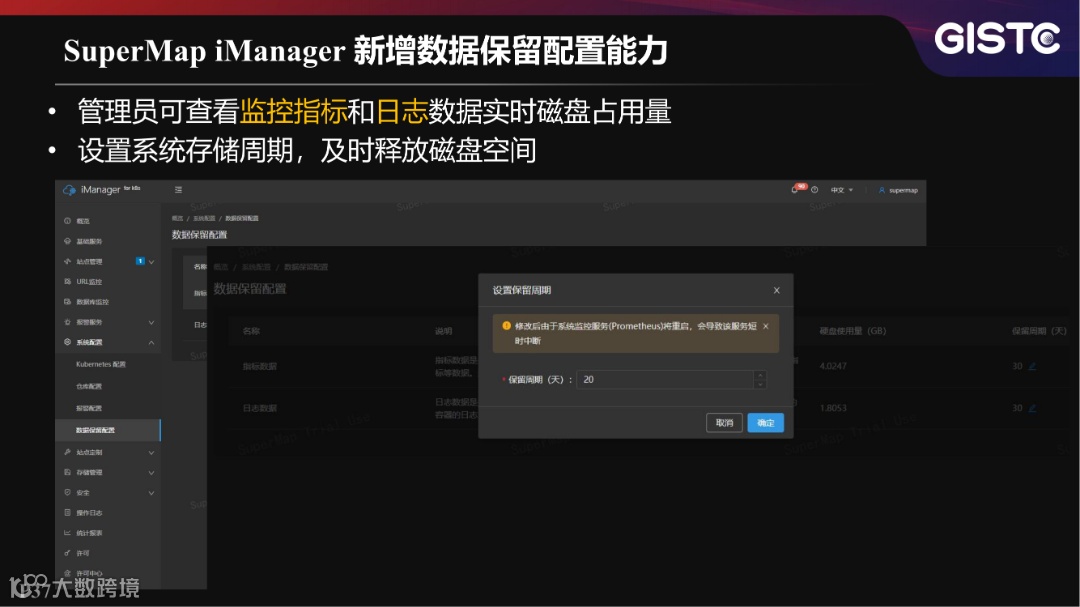Click 取消 to cancel the dialog
1080x607 pixels.
tap(724, 422)
